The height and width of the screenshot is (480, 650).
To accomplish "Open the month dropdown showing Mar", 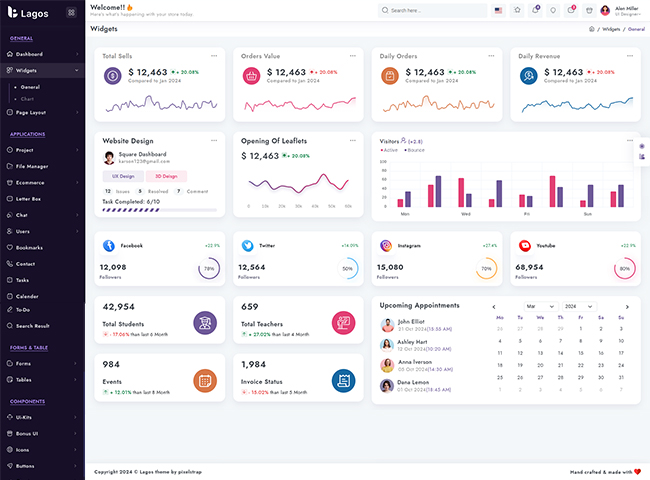I will coord(539,306).
